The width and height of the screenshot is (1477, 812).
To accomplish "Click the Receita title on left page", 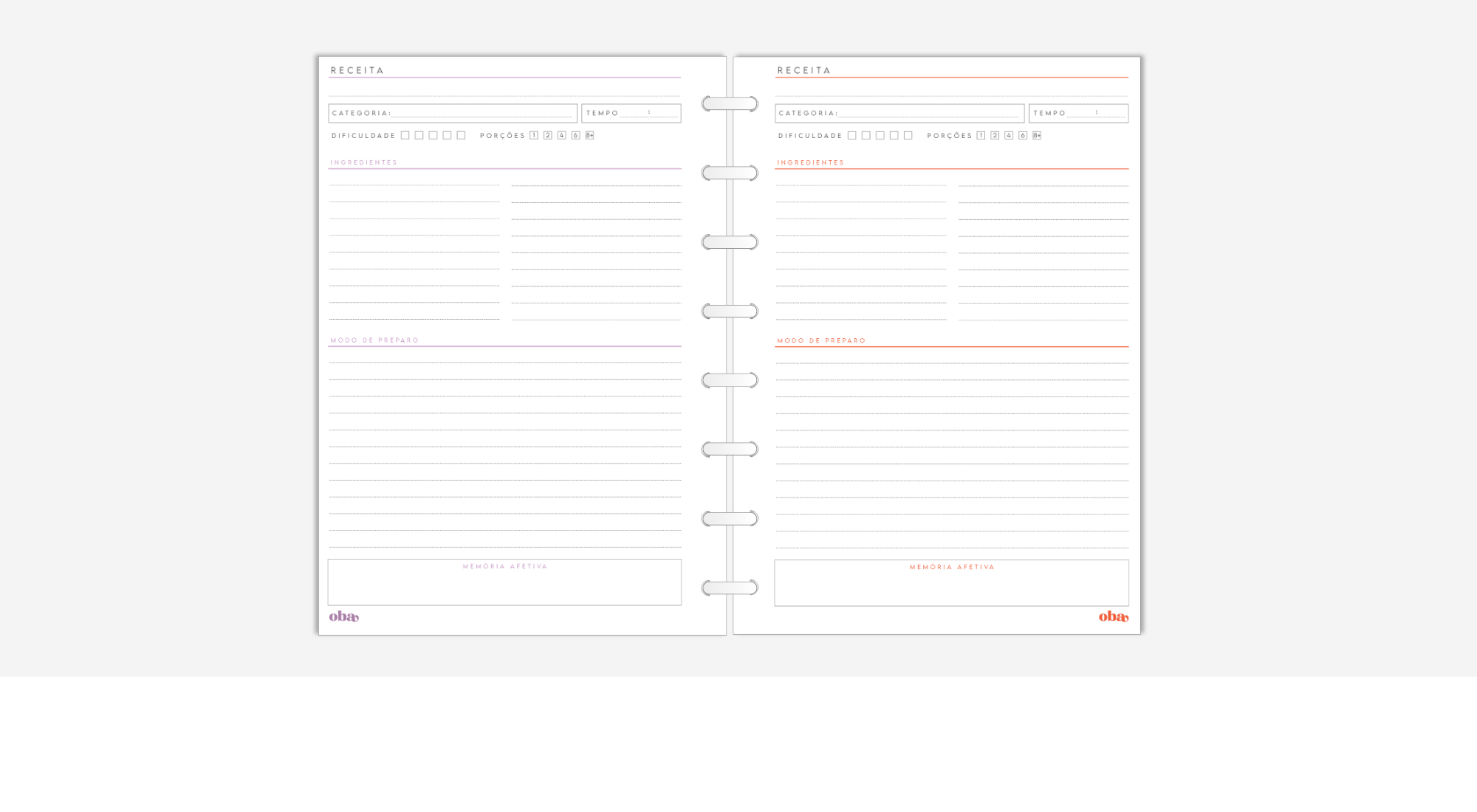I will tap(357, 71).
